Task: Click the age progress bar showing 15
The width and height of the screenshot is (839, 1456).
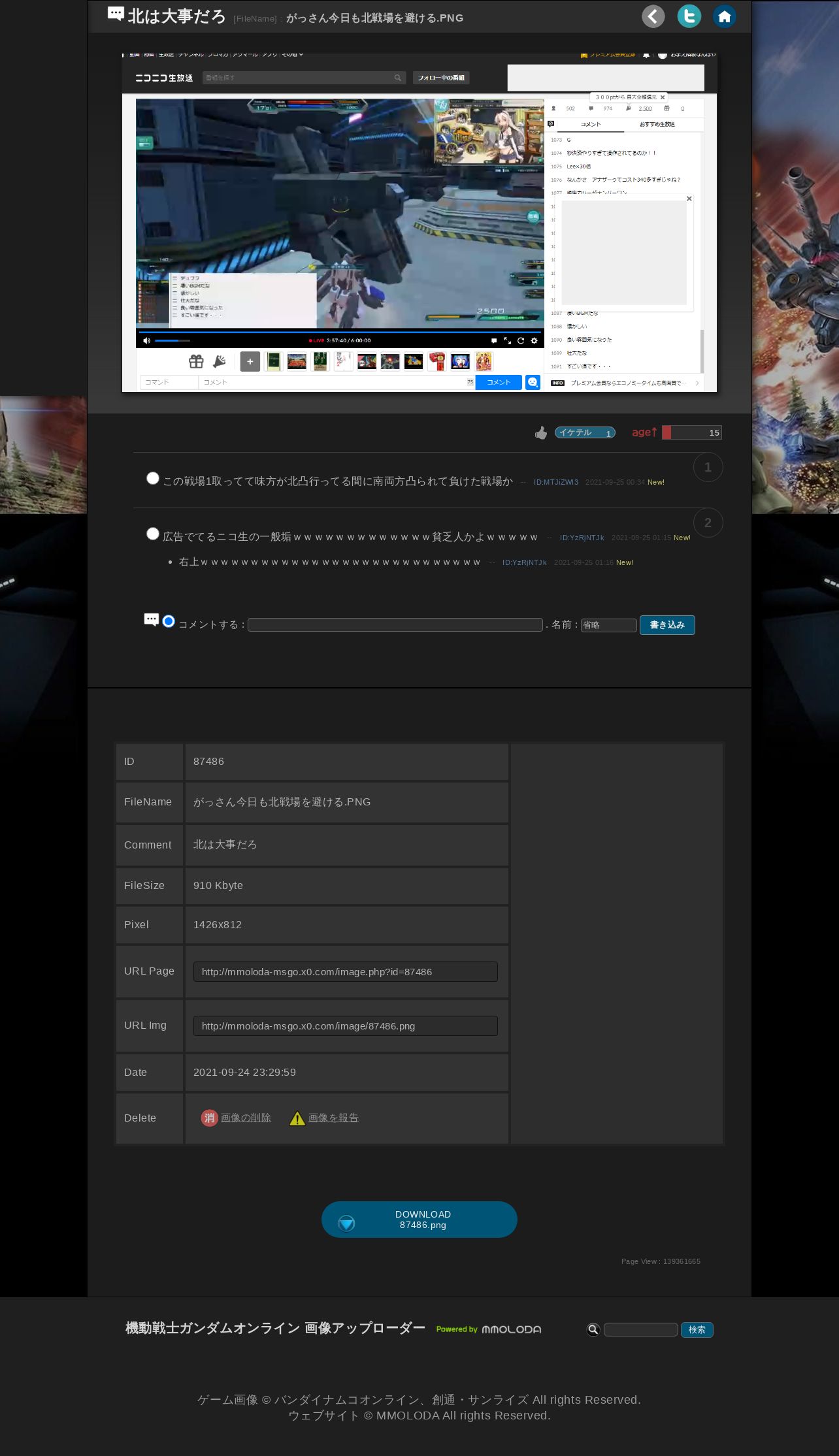Action: click(x=692, y=432)
